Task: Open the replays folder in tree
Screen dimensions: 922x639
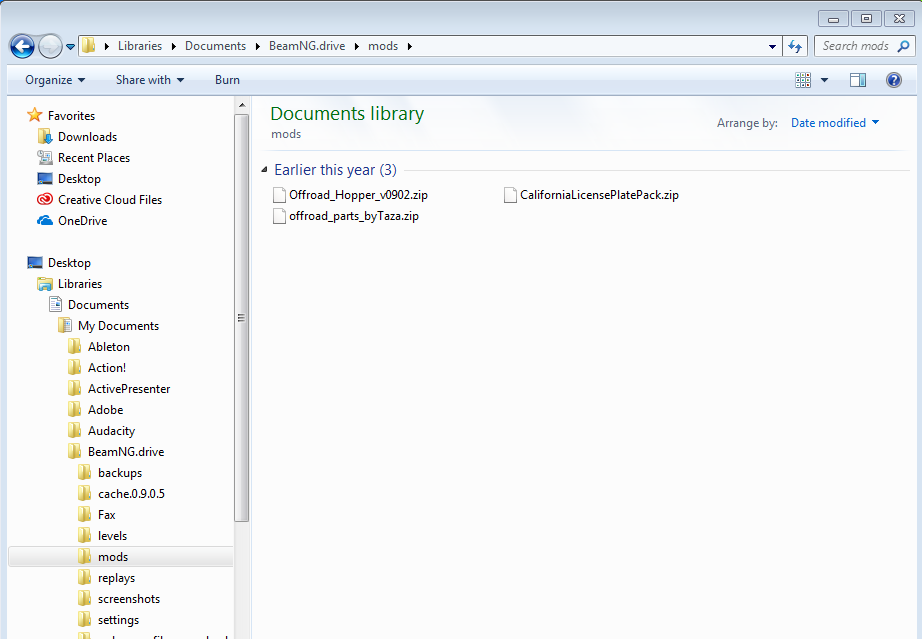Action: (x=116, y=578)
